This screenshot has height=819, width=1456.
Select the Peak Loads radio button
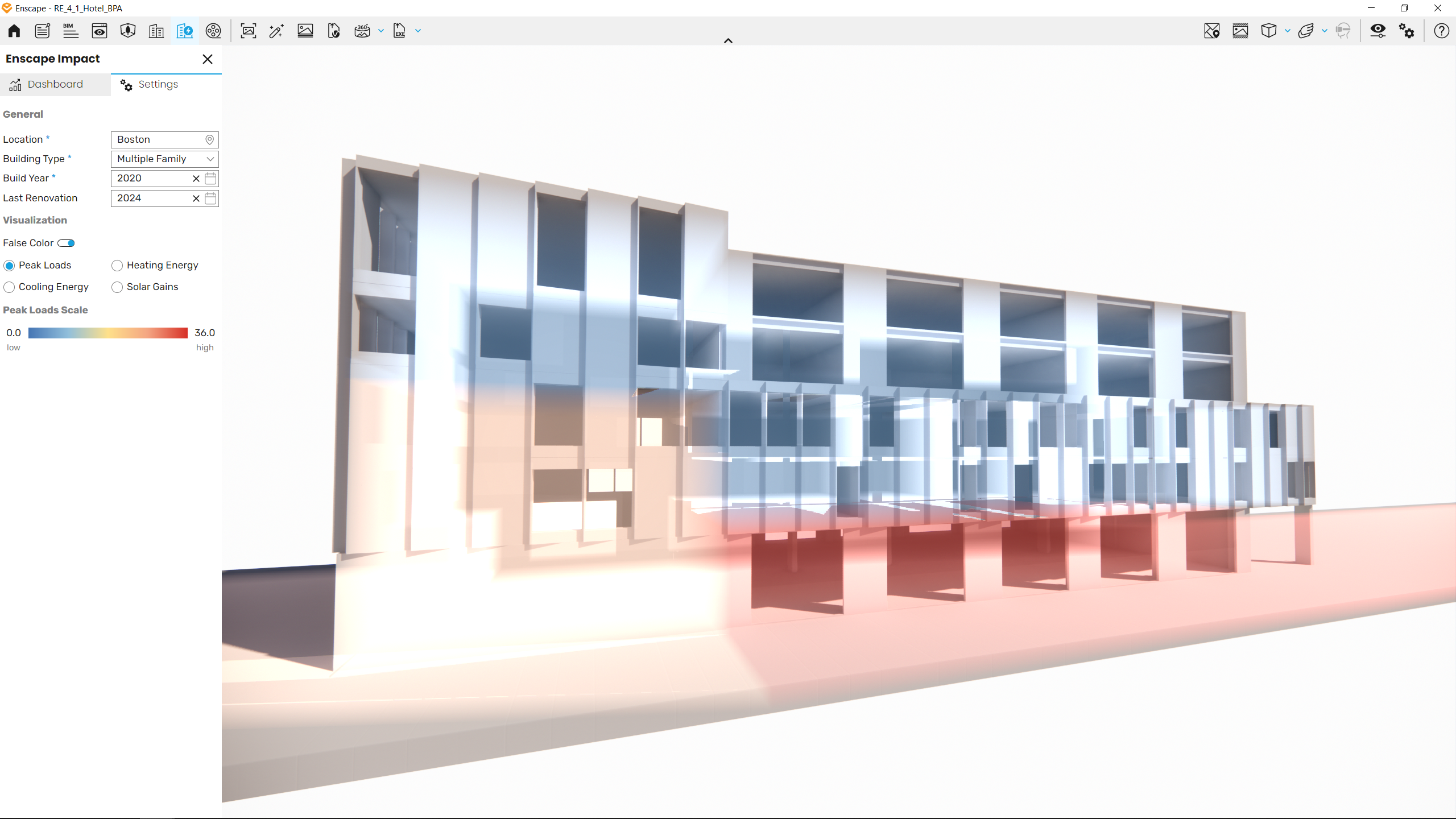point(9,266)
